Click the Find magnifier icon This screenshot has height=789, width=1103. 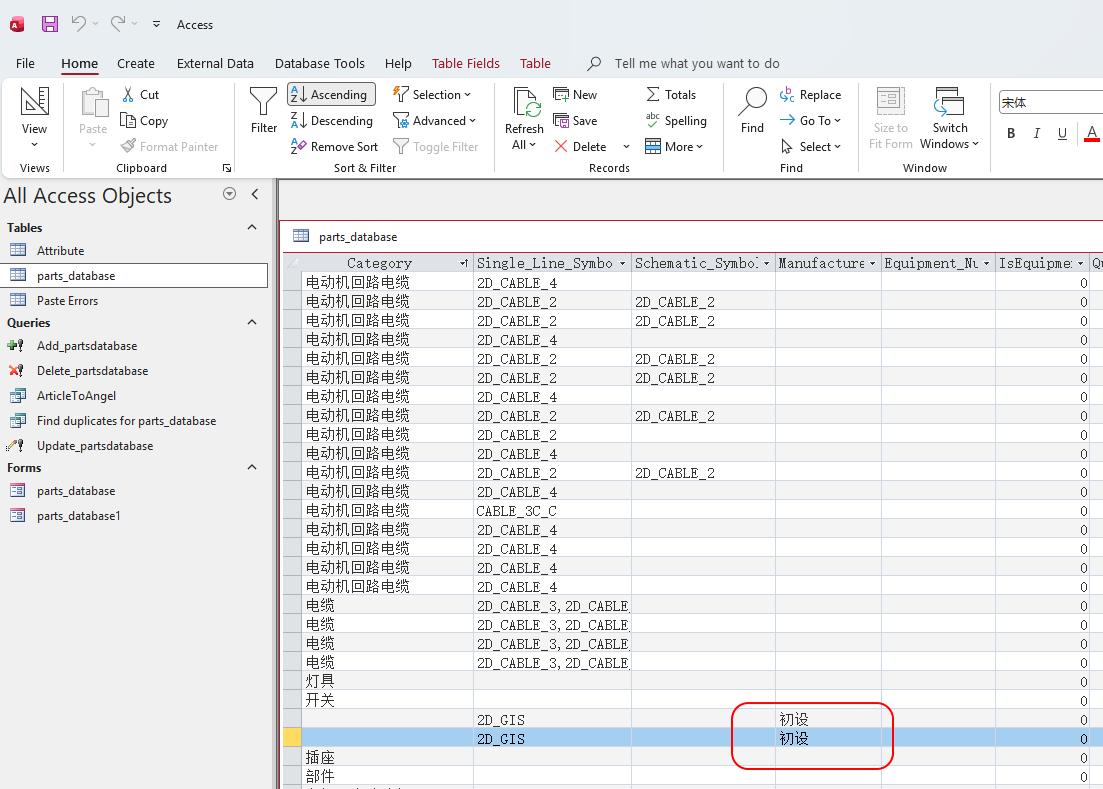pos(752,101)
